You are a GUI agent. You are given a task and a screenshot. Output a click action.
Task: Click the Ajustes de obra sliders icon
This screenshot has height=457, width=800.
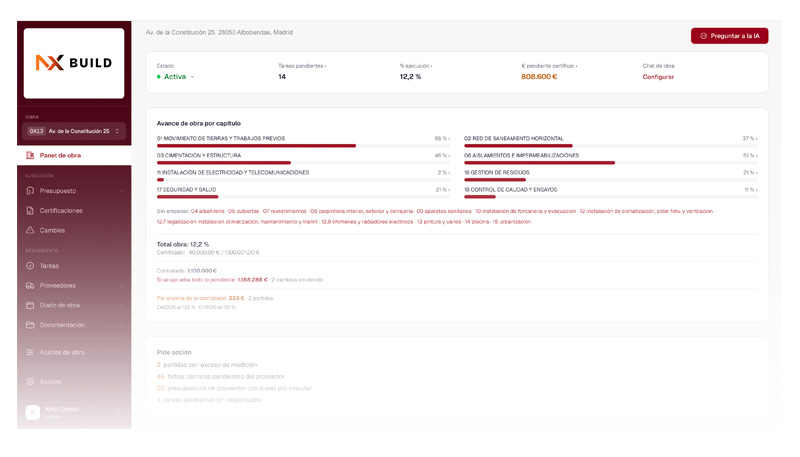pyautogui.click(x=30, y=352)
